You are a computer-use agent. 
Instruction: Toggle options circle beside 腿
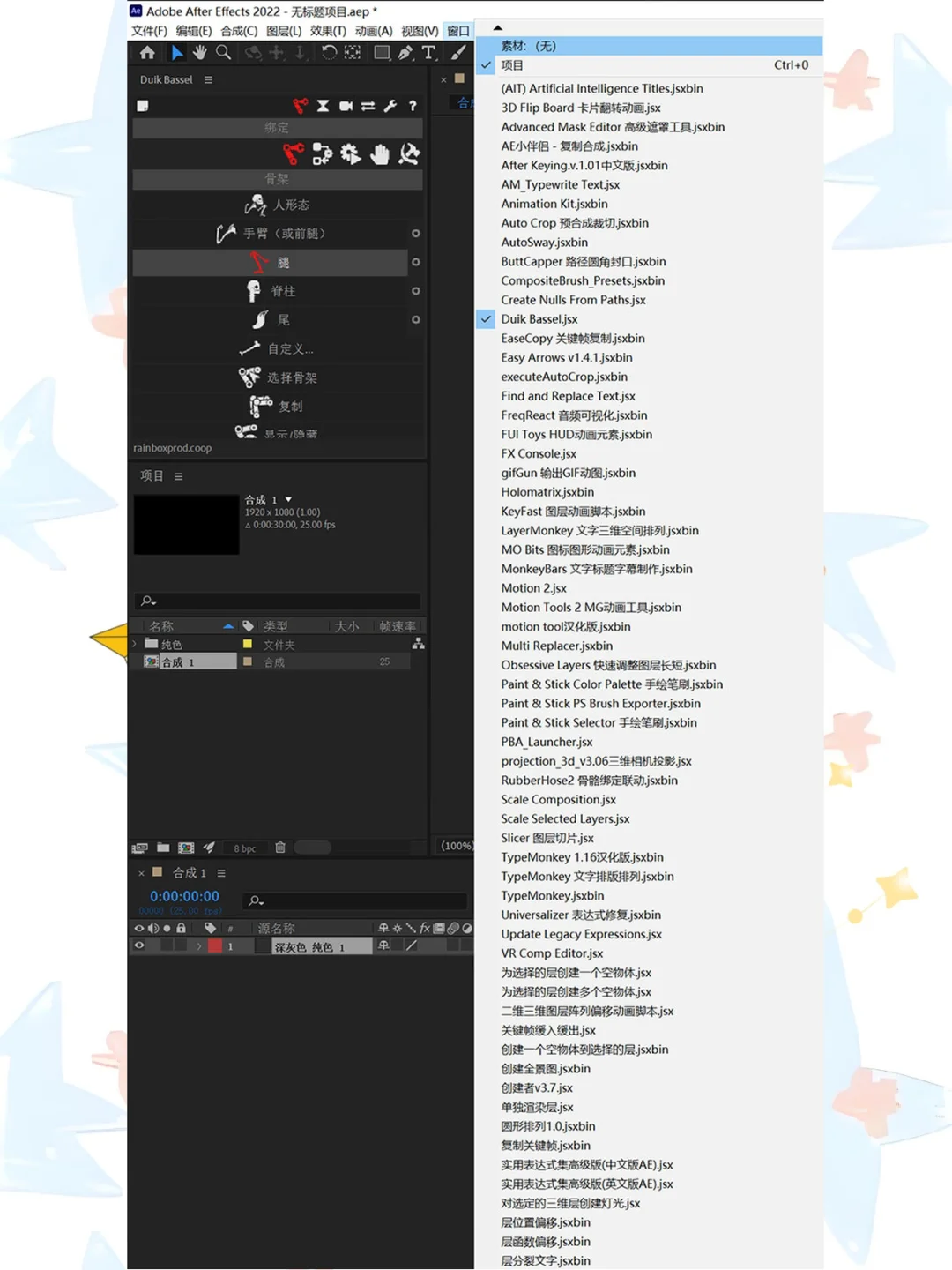[416, 262]
